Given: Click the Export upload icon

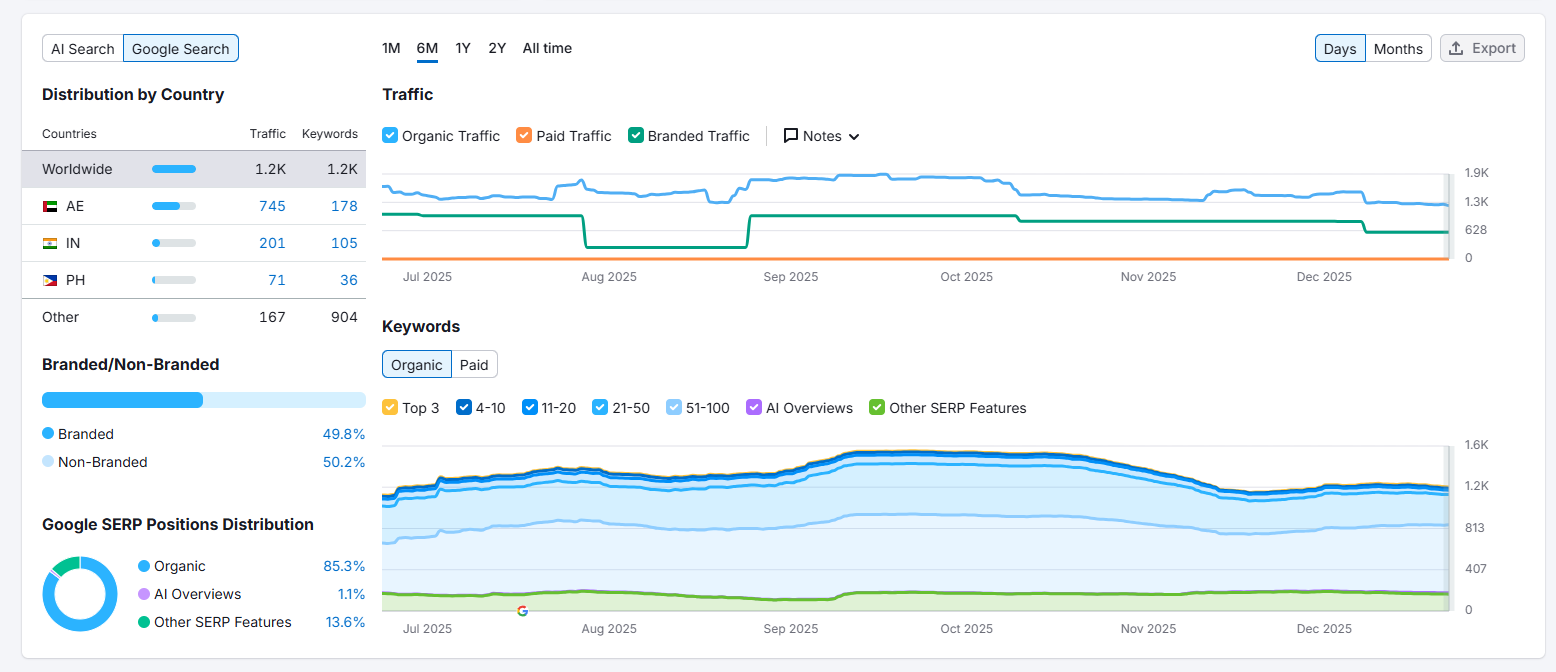Looking at the screenshot, I should [x=1456, y=48].
